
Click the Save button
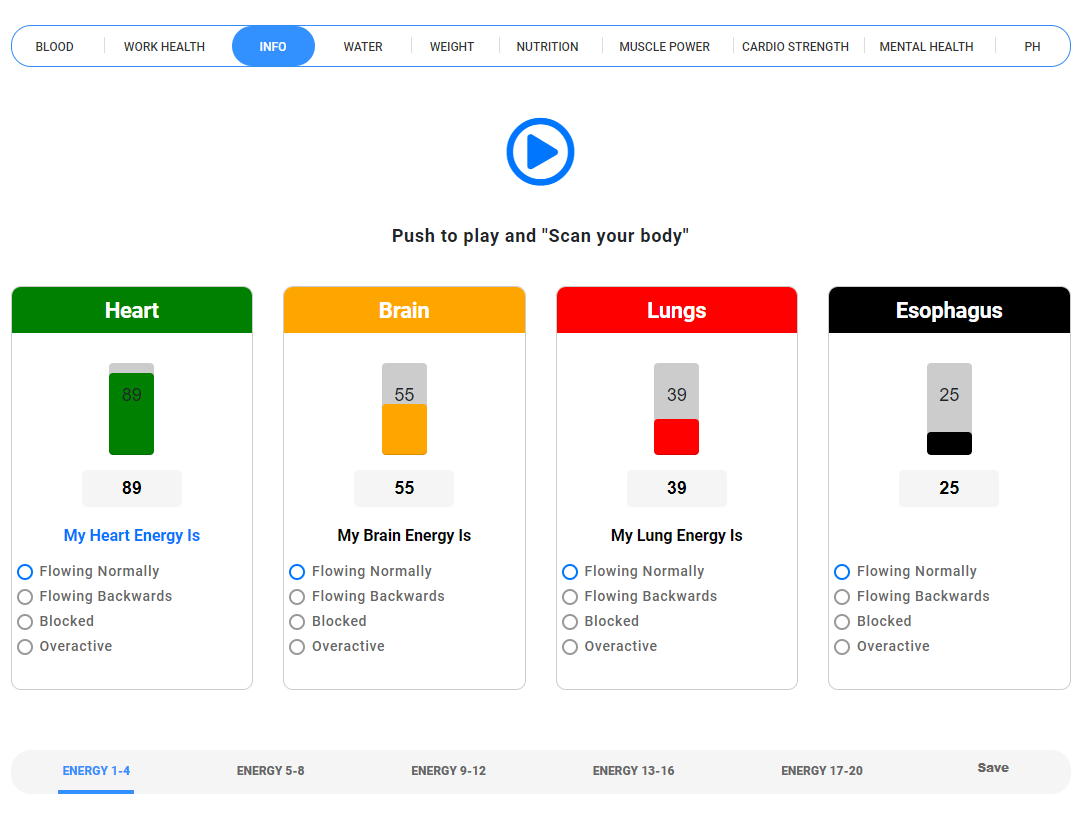pyautogui.click(x=992, y=768)
